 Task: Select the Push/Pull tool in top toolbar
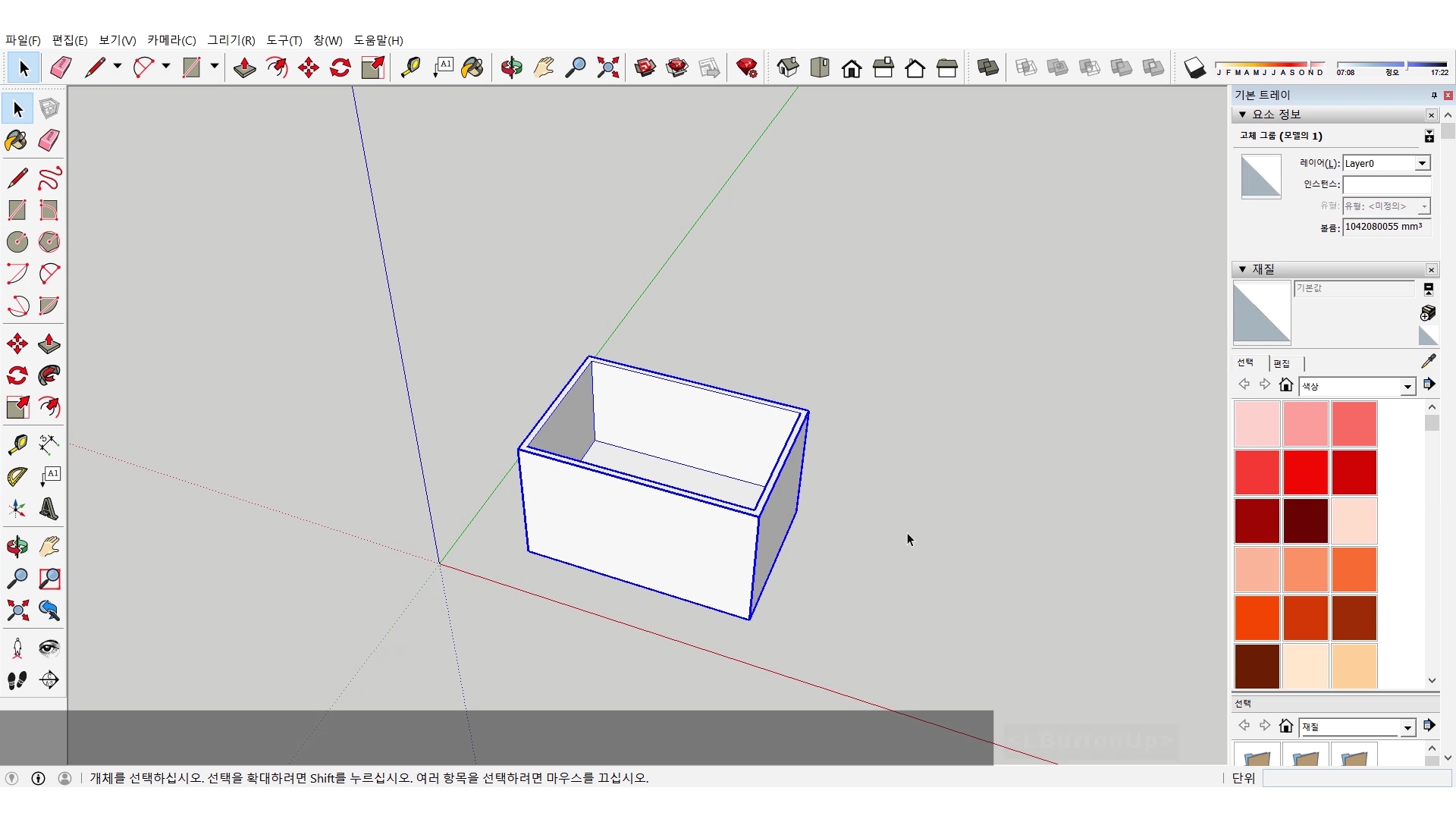point(244,67)
